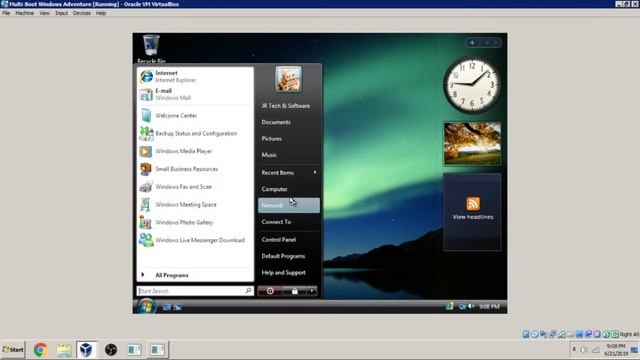Click VirtualBox icon in host taskbar

click(x=86, y=350)
